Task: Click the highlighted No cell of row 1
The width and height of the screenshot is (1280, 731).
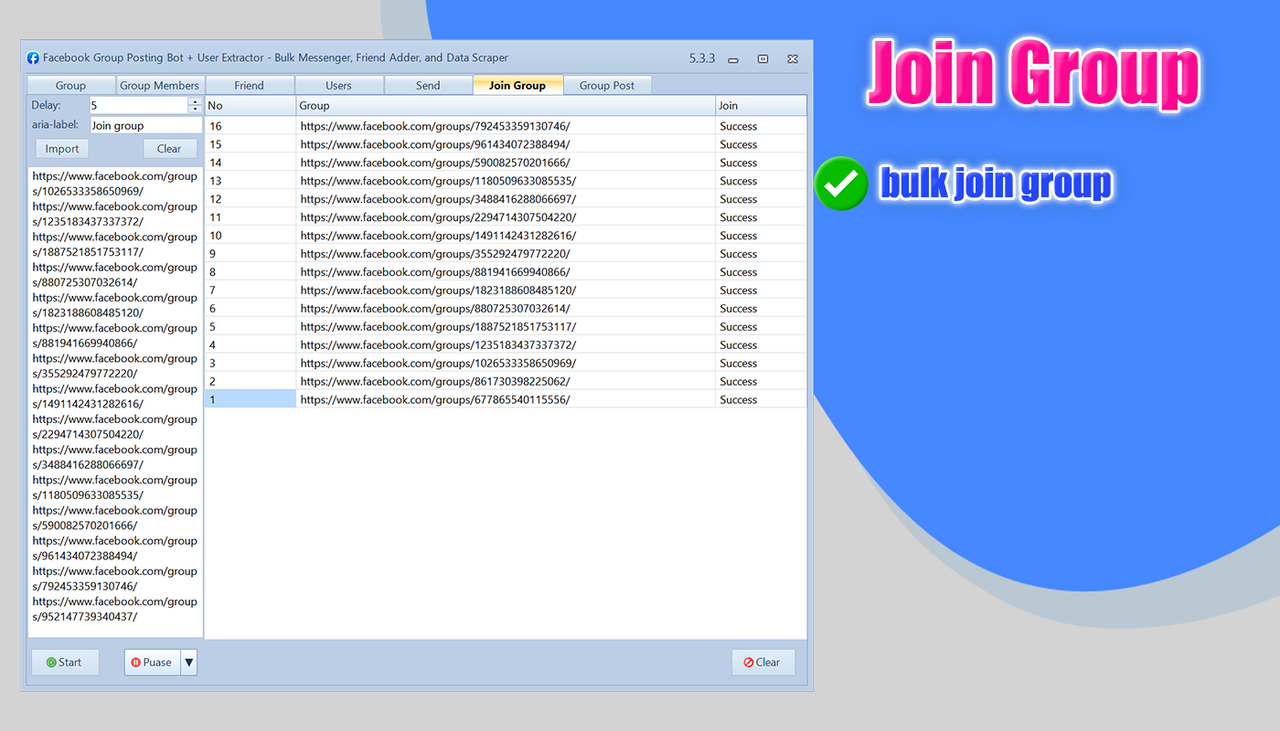Action: pos(250,399)
